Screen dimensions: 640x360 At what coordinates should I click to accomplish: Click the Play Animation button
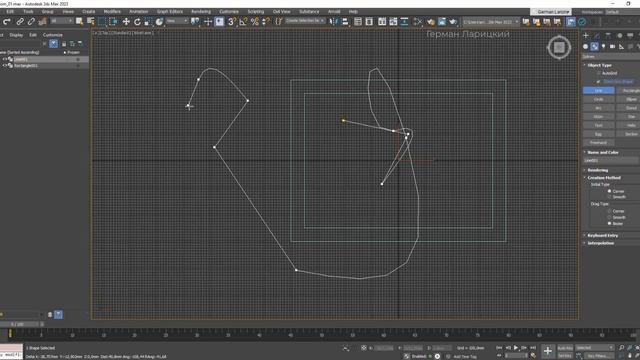[x=516, y=348]
